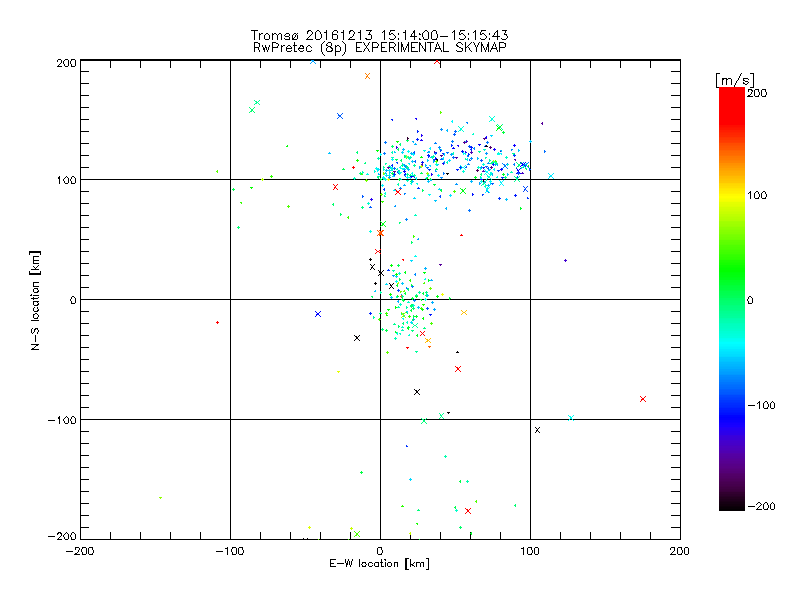Screen dimensions: 800x600
Task: Click the RwPretec EXPERIMENTAL SKYMAP subtitle
Action: pyautogui.click(x=380, y=47)
